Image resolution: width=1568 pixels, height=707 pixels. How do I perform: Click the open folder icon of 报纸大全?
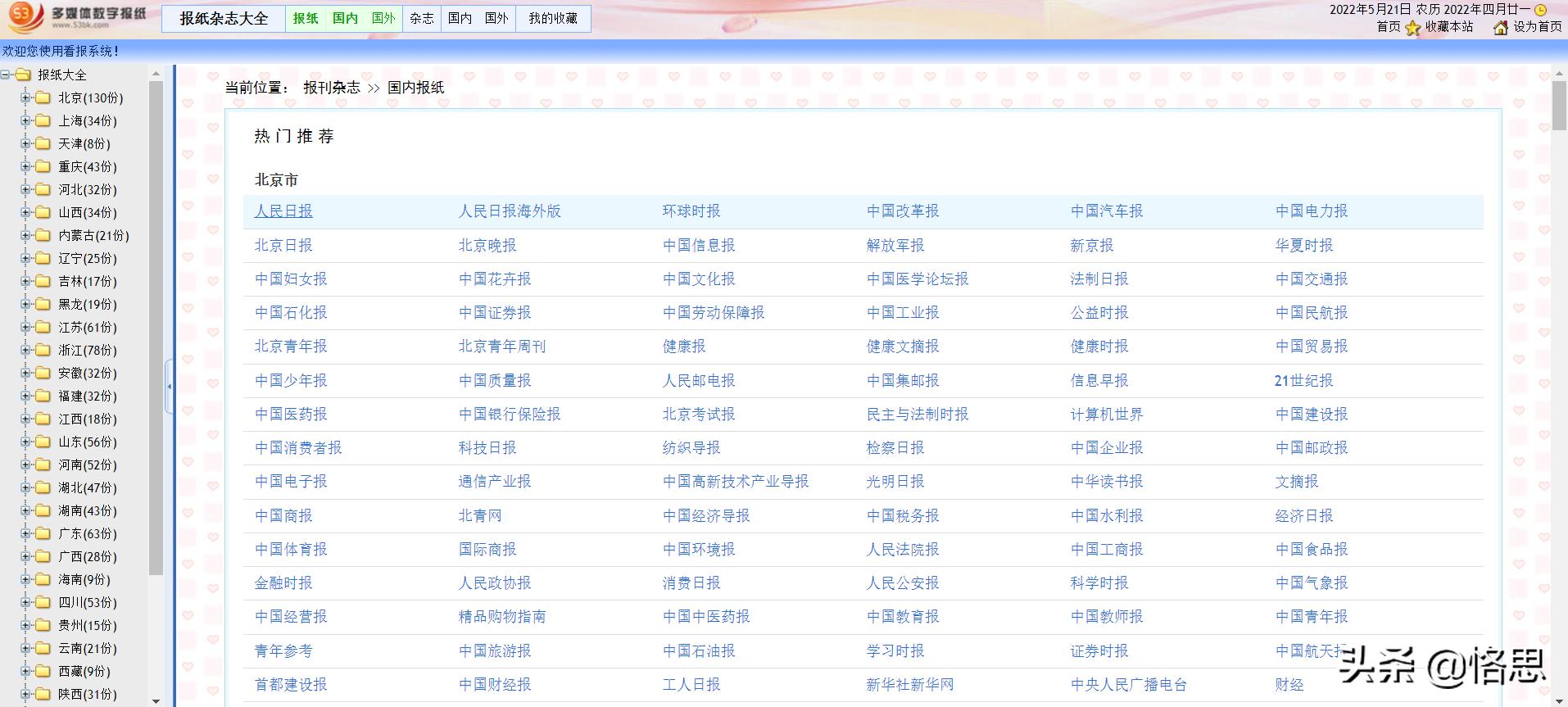(23, 75)
